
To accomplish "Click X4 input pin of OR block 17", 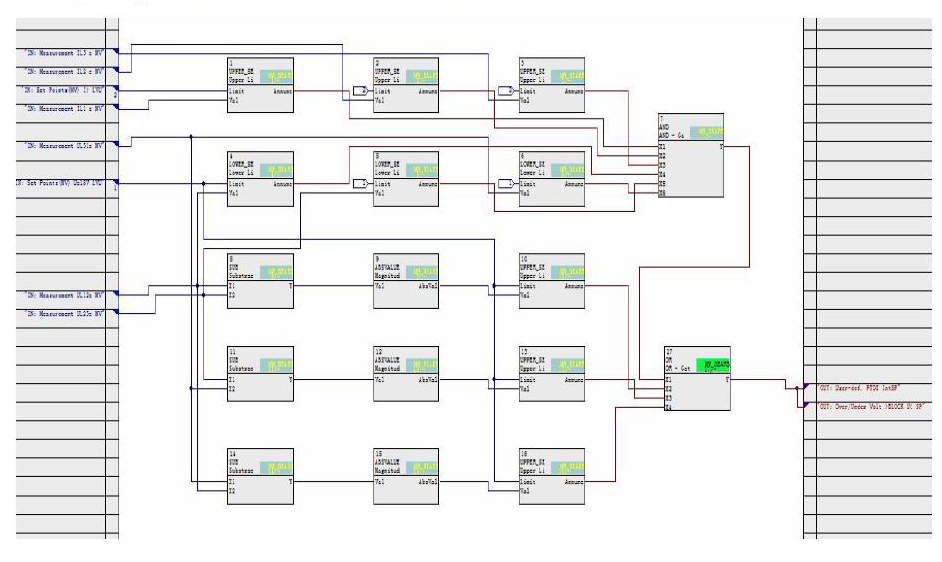I will coord(669,408).
